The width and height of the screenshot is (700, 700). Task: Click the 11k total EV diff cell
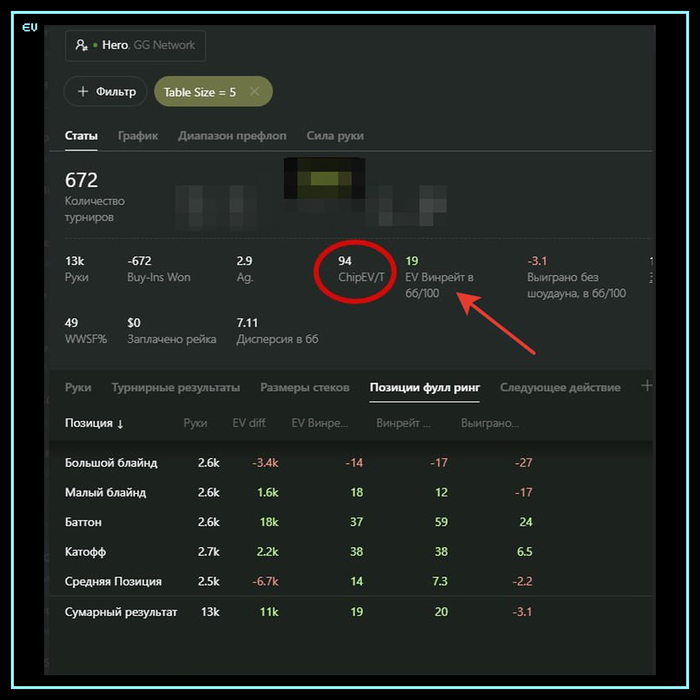269,612
